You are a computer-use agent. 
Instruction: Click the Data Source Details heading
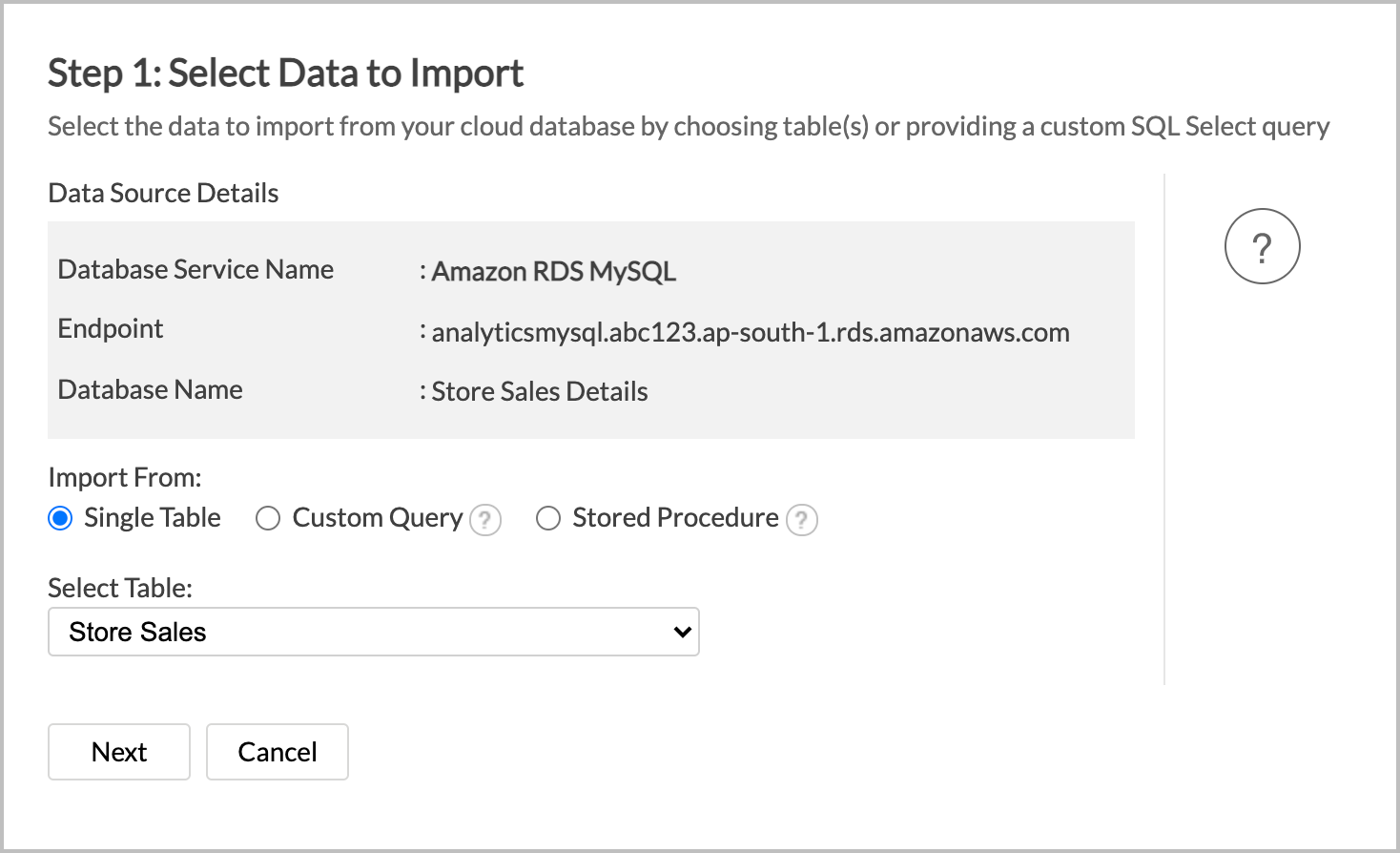point(163,194)
